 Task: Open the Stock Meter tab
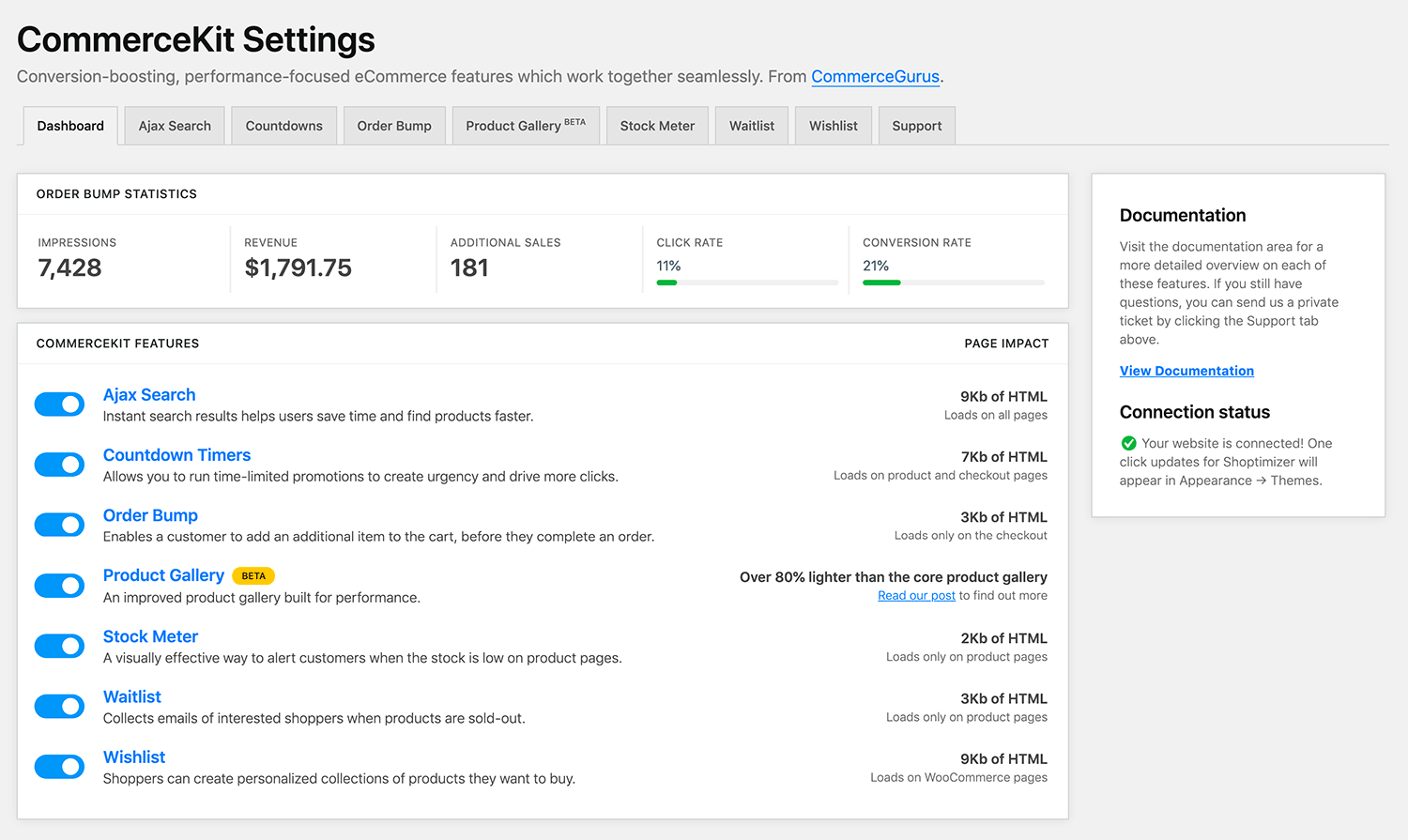tap(657, 126)
